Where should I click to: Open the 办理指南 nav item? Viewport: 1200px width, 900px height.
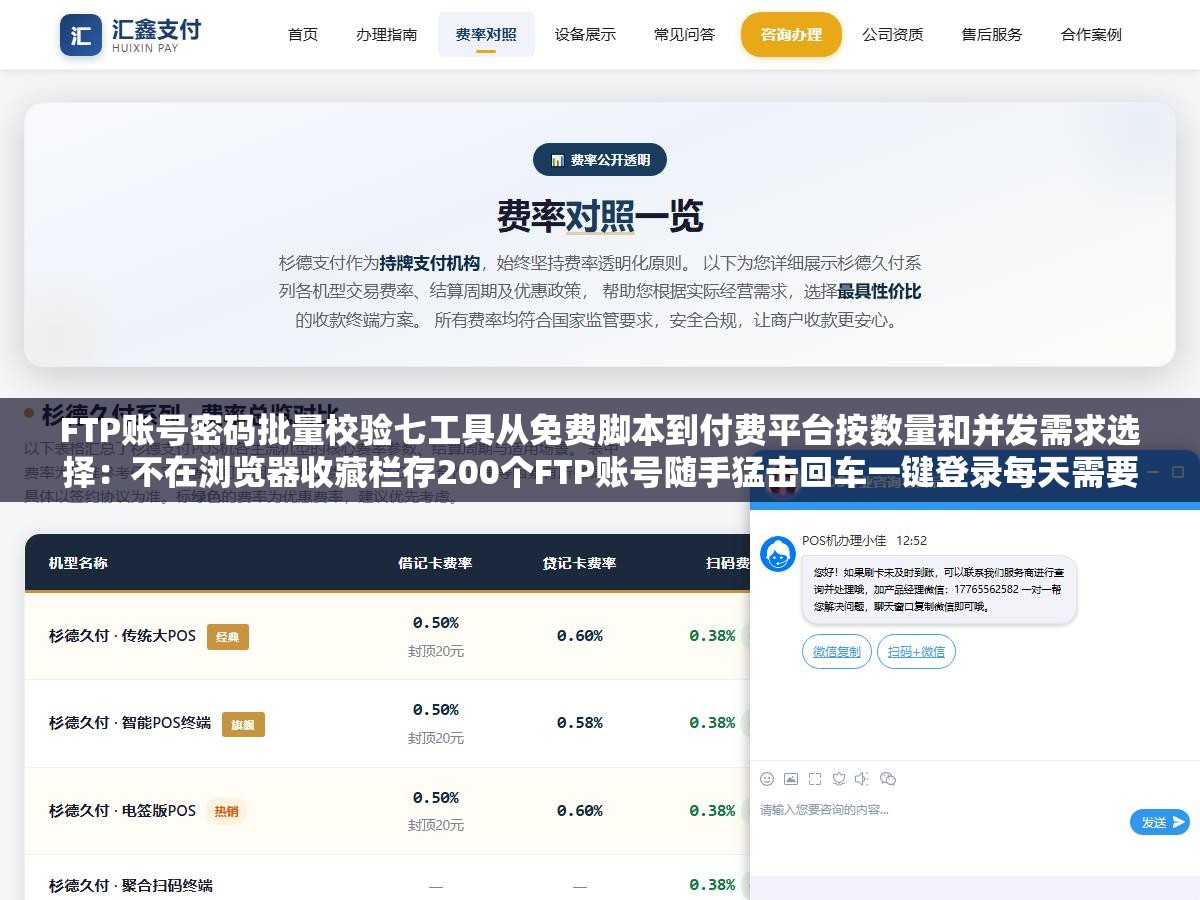click(x=387, y=34)
